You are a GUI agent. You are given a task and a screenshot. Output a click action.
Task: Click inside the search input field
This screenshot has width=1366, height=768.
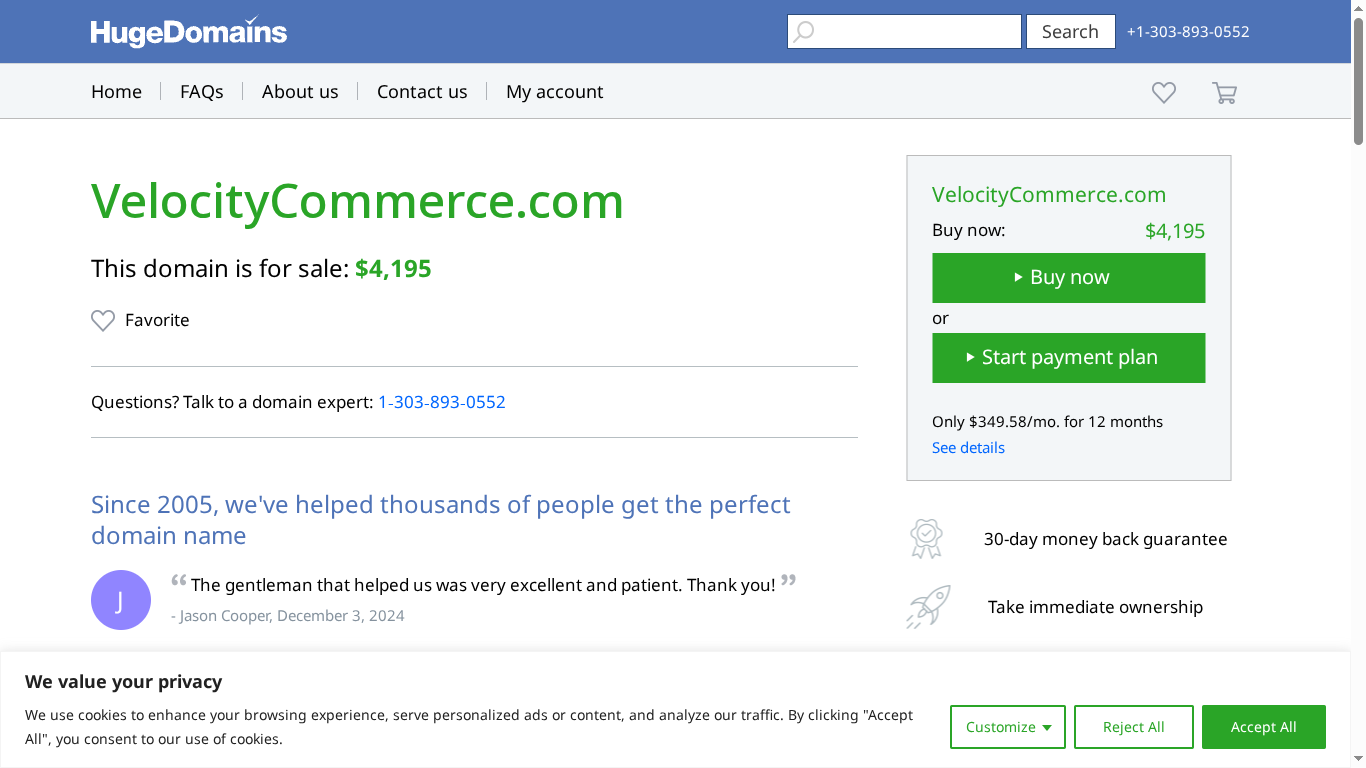(905, 31)
